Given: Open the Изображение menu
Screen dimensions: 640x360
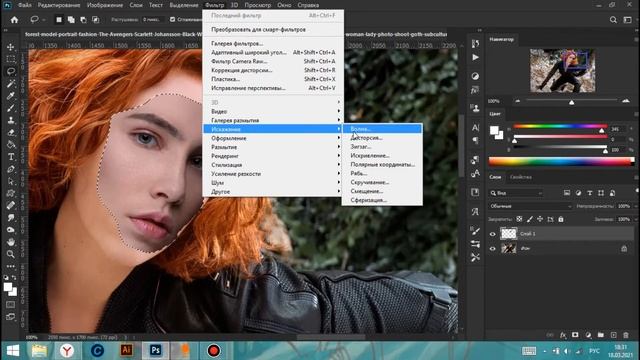Looking at the screenshot, I should (105, 5).
